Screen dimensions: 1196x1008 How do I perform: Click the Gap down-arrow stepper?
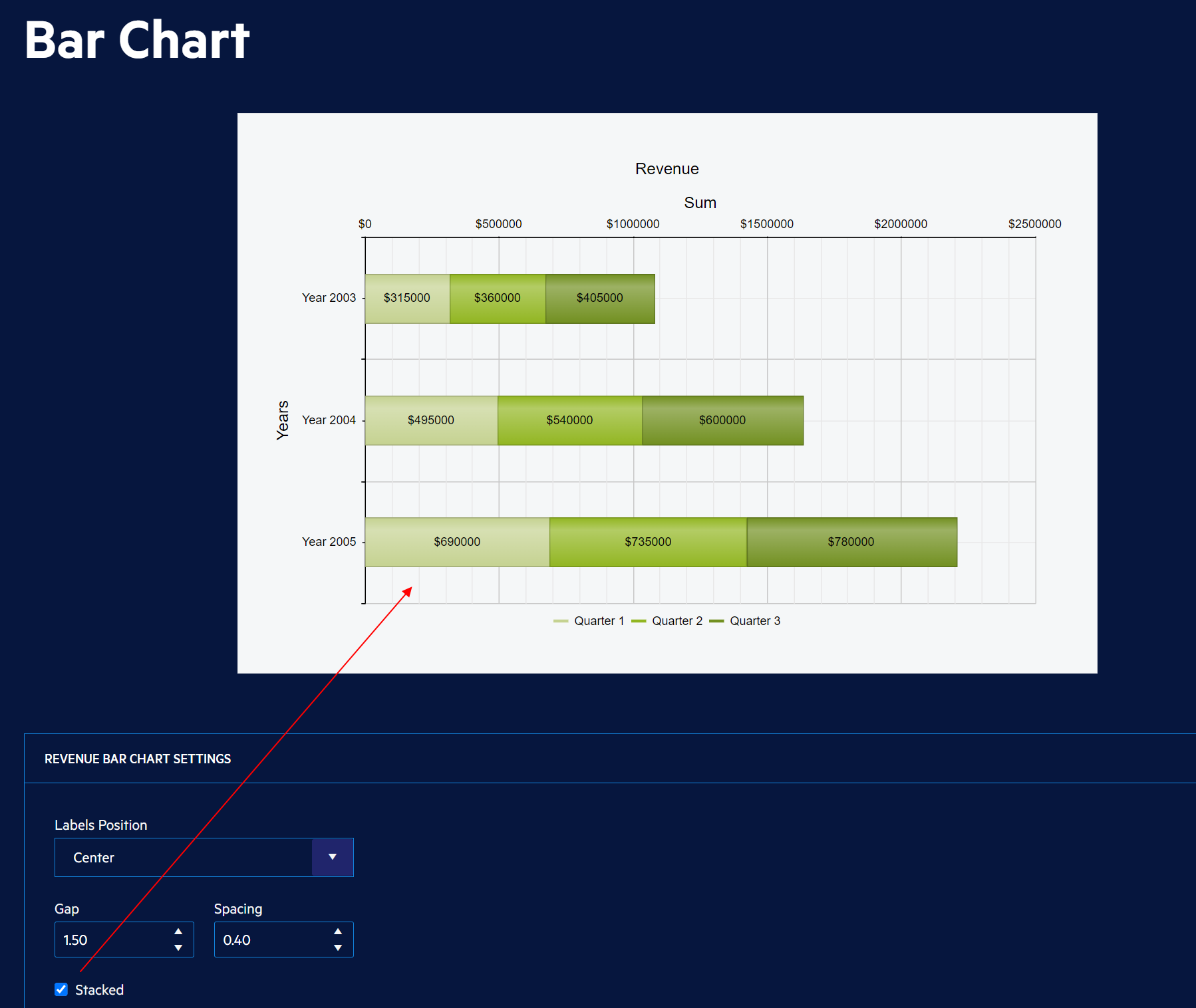click(178, 948)
